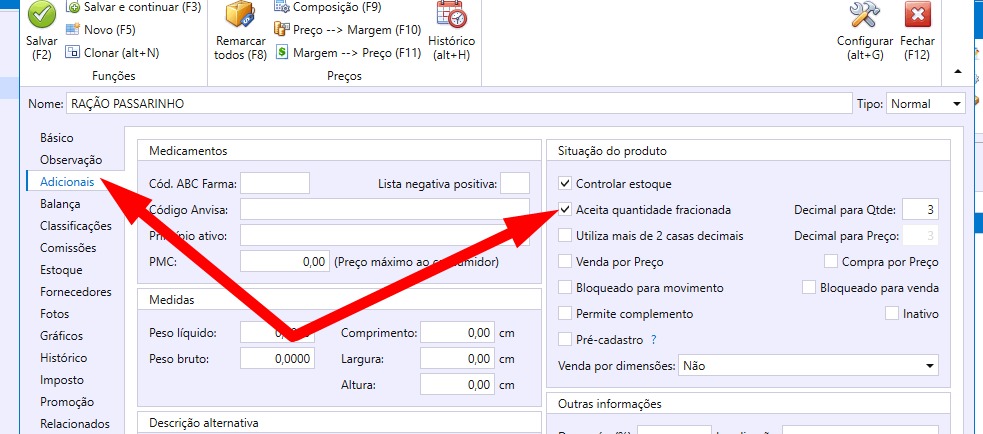Open Histórico (alt+H) calendar icon
This screenshot has width=983, height=434.
[451, 16]
